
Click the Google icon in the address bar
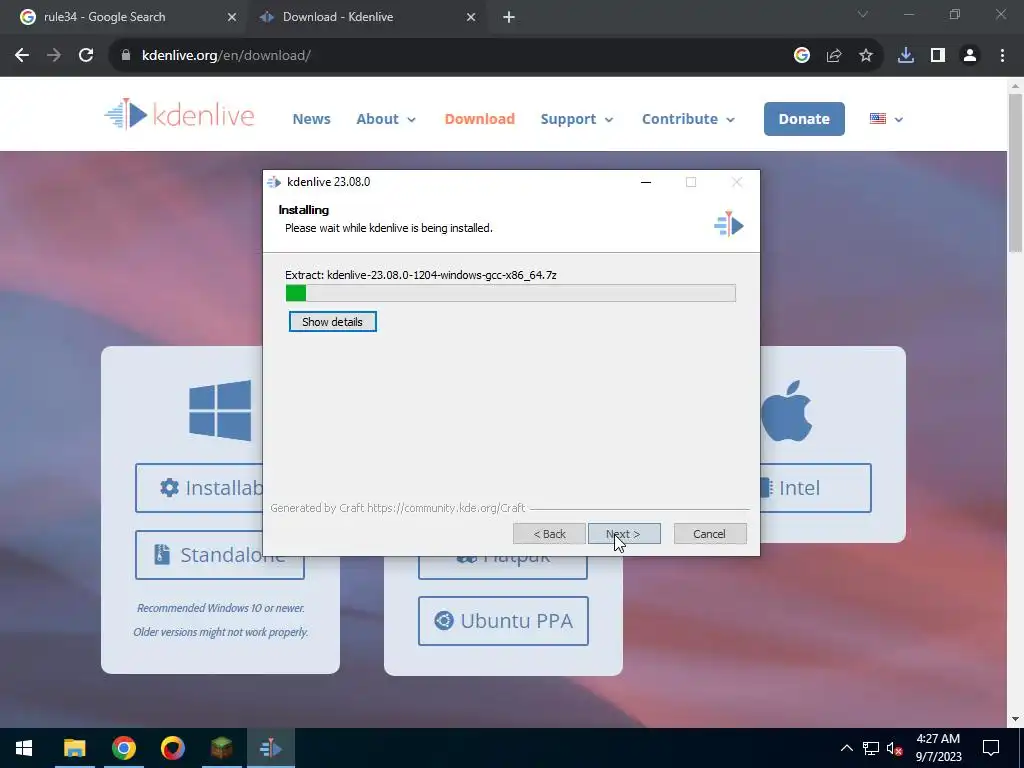802,56
